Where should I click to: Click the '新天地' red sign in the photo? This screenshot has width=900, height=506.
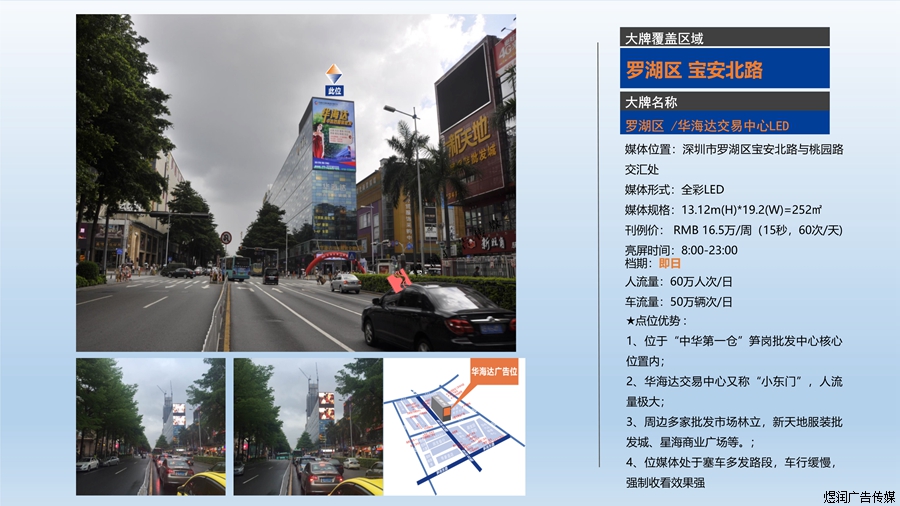coord(468,137)
